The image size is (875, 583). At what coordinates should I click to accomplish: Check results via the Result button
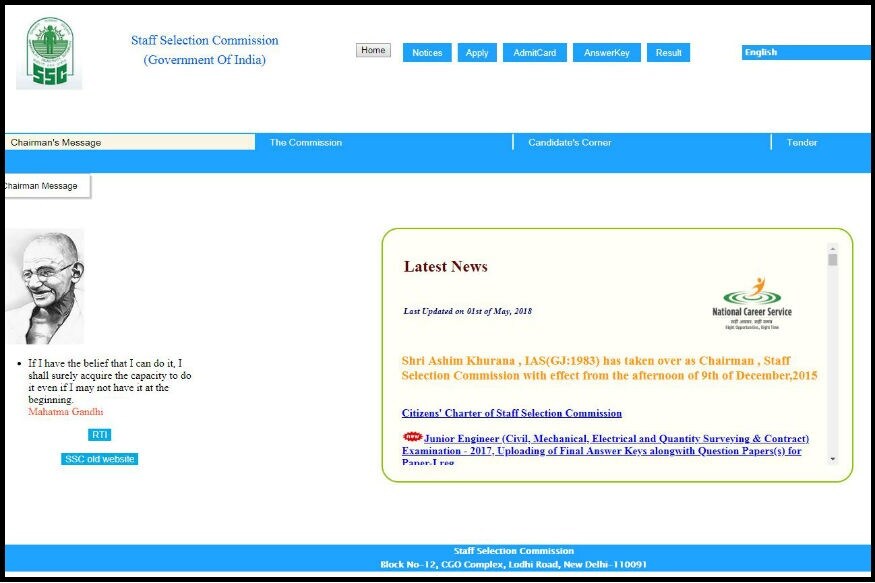point(668,53)
